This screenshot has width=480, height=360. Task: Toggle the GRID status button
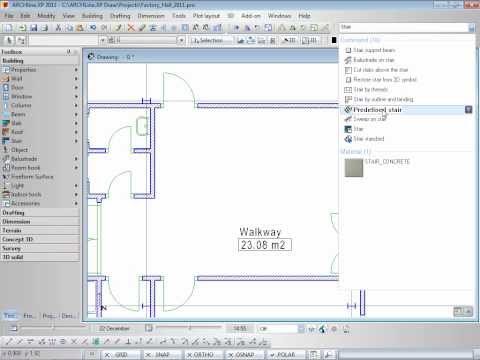(120, 355)
